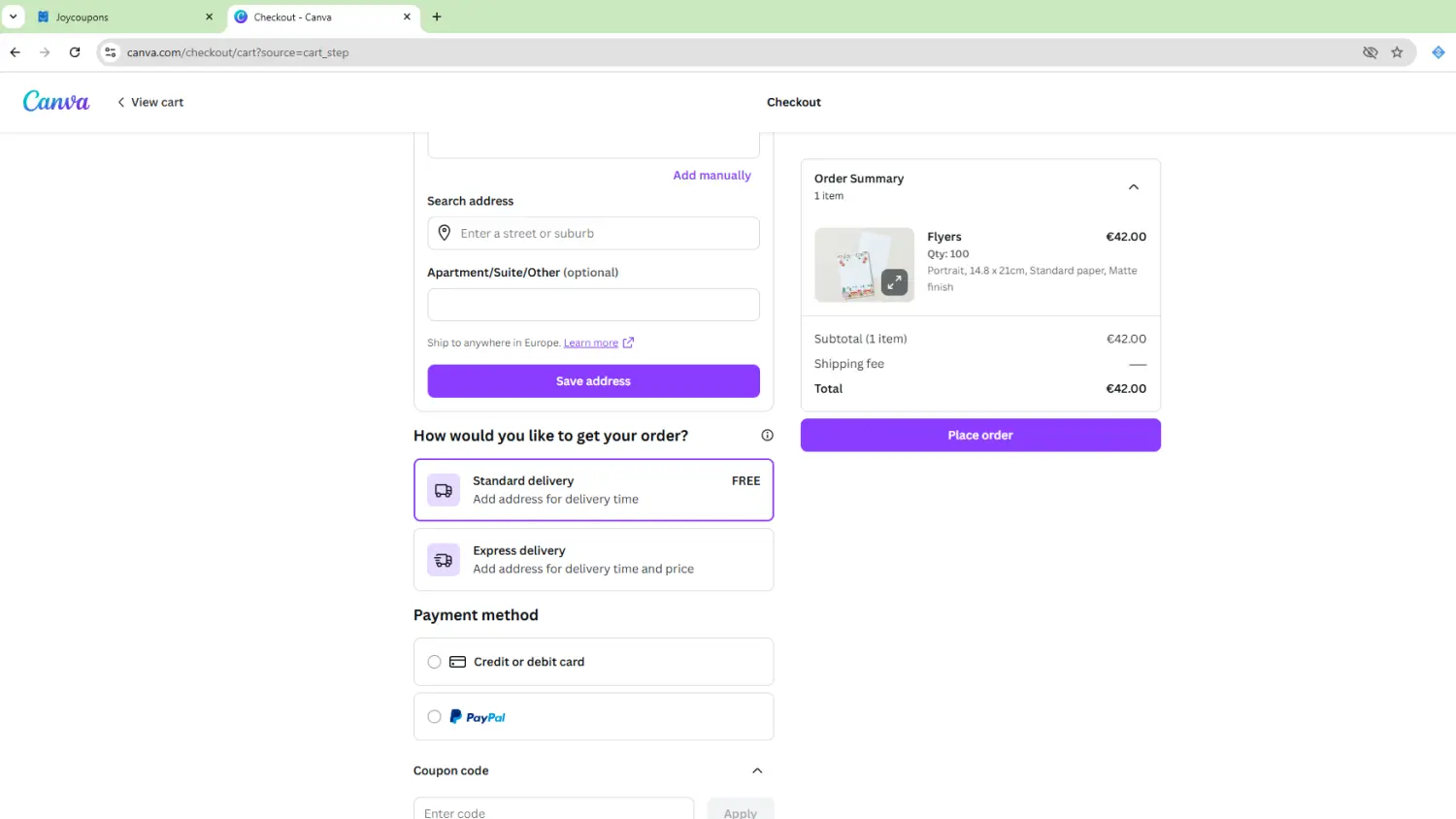The width and height of the screenshot is (1456, 819).
Task: Select PayPal as payment method
Action: (434, 717)
